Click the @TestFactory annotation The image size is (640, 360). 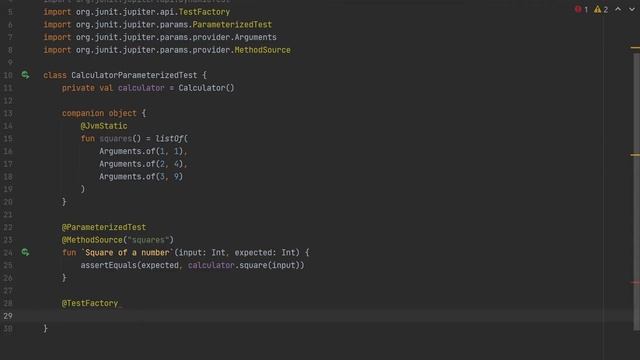tap(90, 303)
